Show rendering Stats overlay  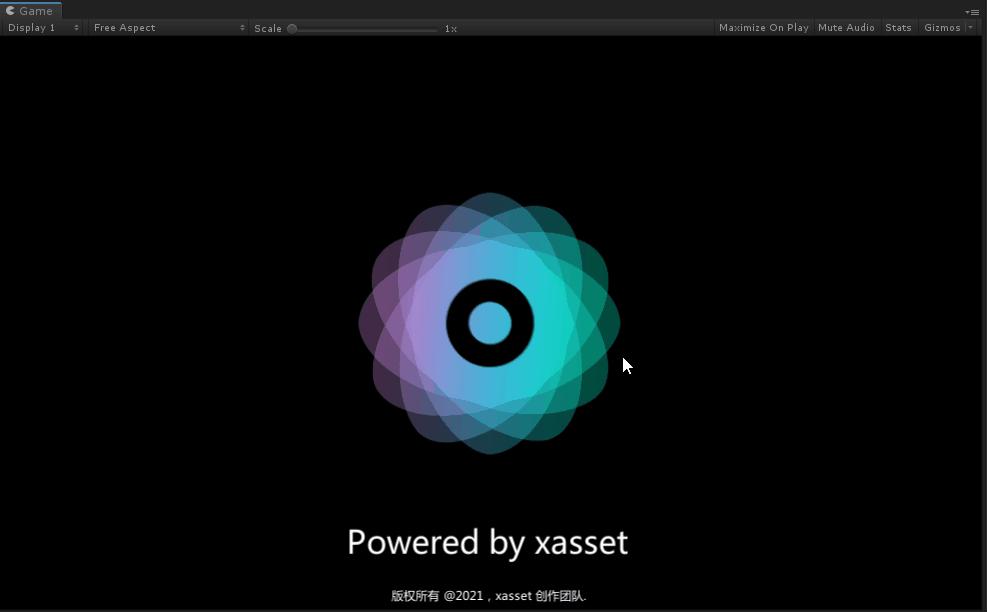(x=897, y=27)
